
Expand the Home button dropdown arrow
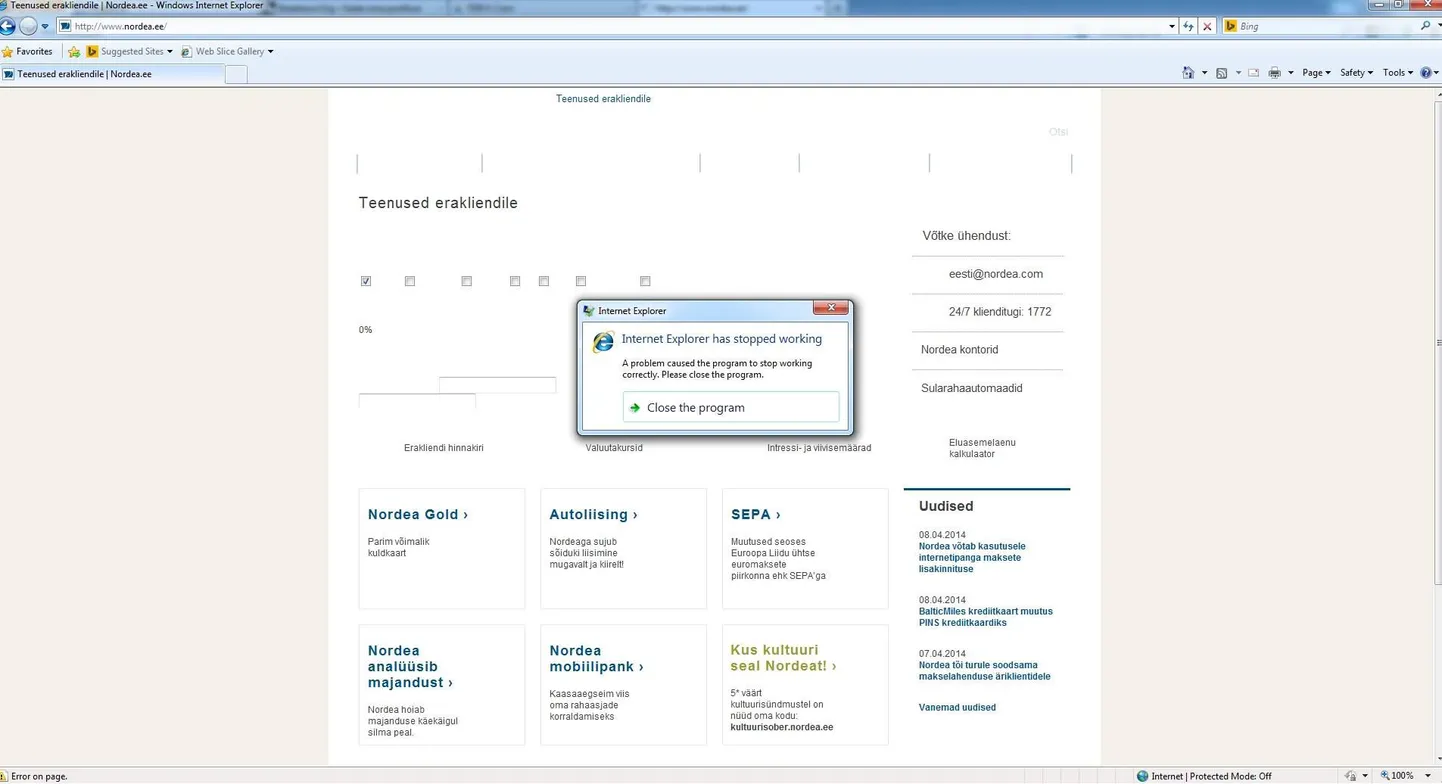click(1204, 73)
